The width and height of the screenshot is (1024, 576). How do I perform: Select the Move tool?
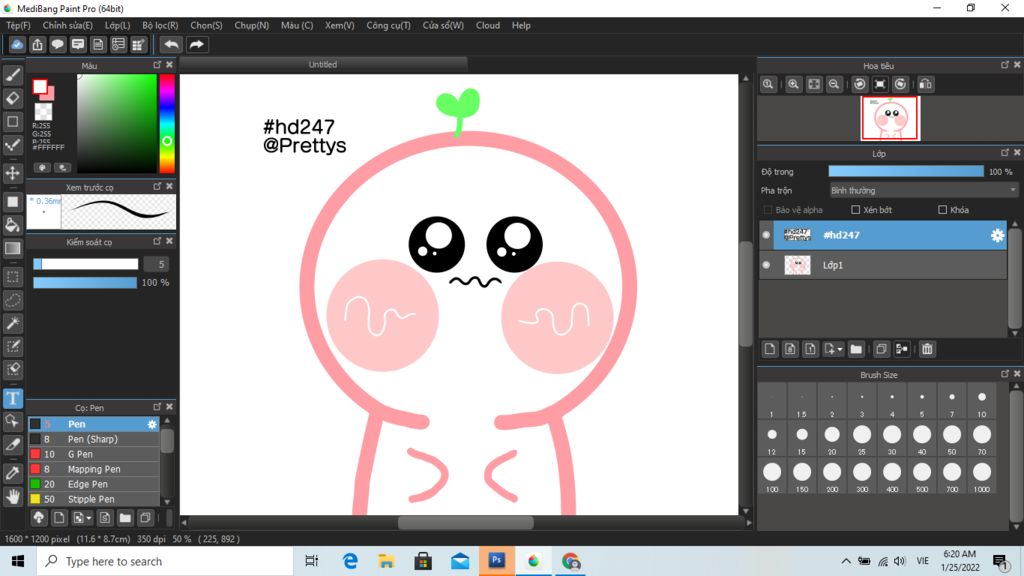pyautogui.click(x=12, y=173)
